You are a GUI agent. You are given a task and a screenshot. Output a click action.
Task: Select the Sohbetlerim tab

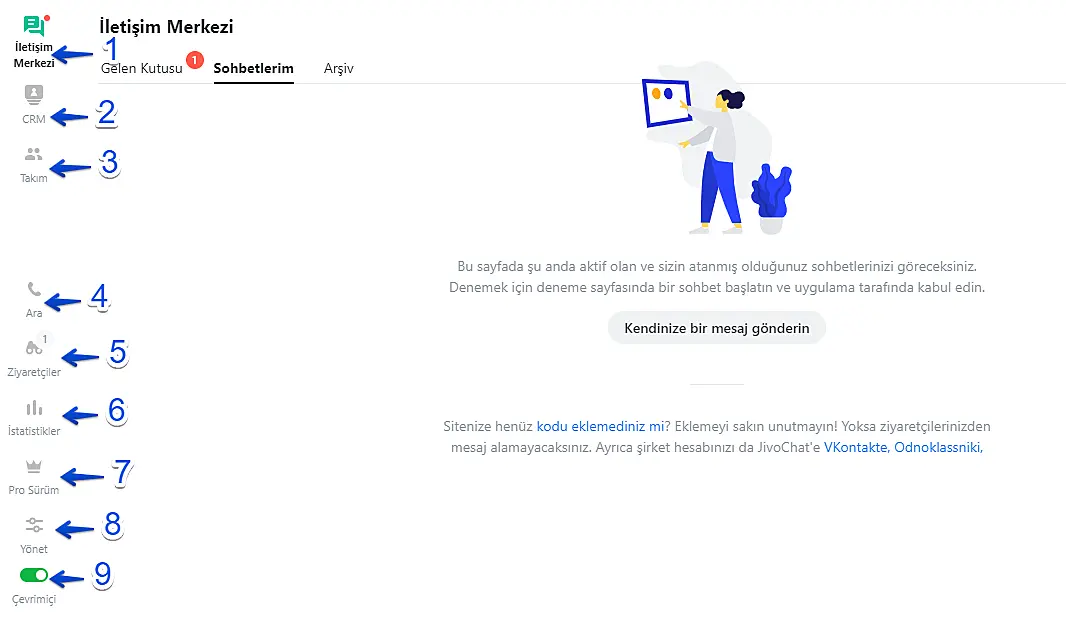coord(253,69)
